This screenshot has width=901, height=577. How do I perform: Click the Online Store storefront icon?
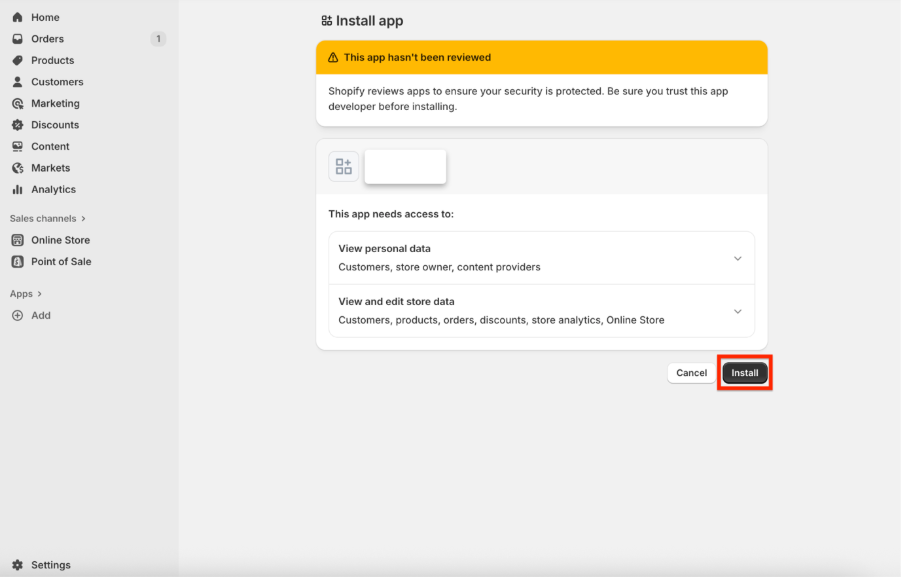point(18,240)
